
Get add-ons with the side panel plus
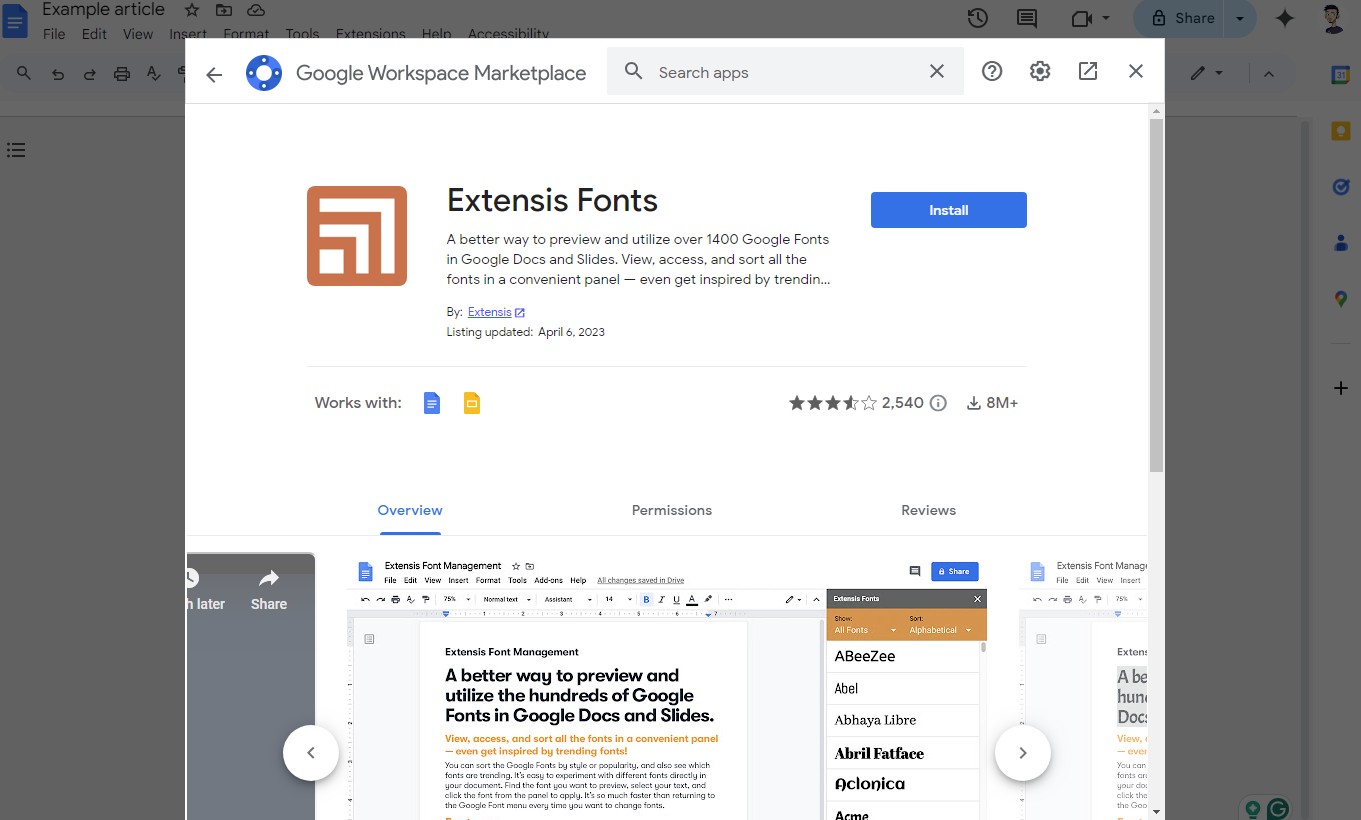(1341, 388)
